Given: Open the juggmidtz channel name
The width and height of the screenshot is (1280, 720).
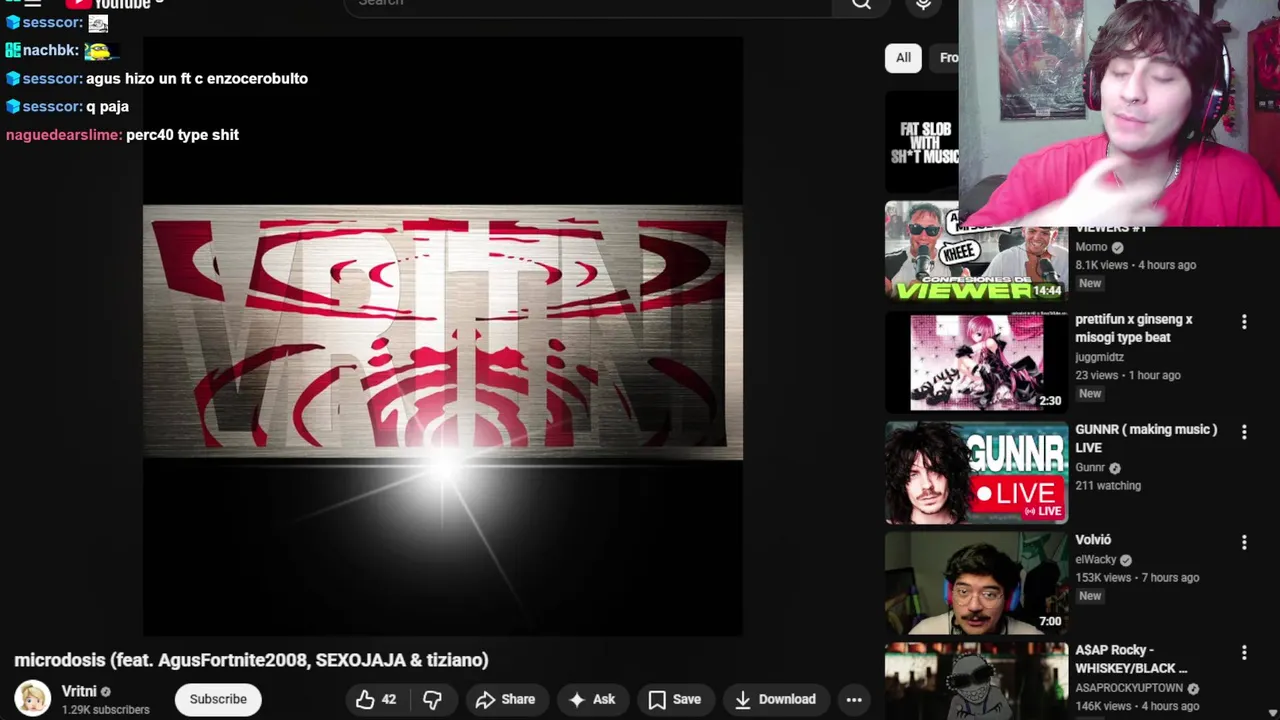Looking at the screenshot, I should tap(1099, 357).
